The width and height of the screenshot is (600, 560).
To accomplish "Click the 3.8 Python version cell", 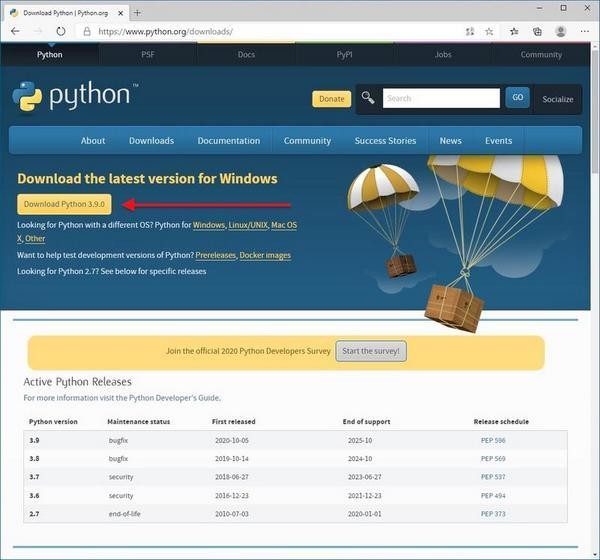I will (34, 459).
